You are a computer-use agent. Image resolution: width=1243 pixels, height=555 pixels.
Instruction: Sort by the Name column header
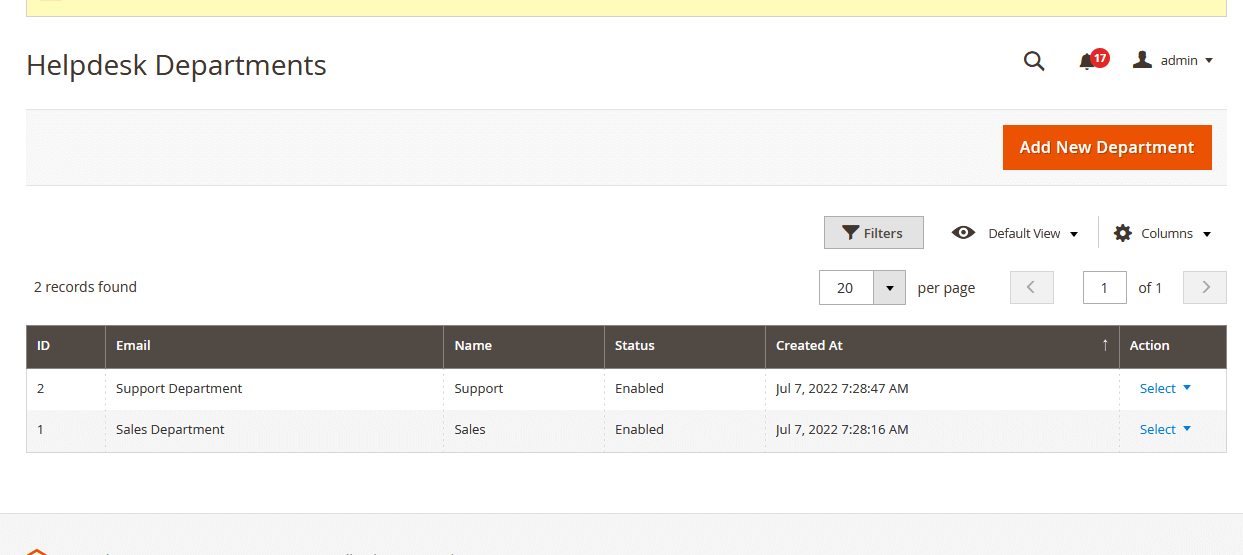coord(473,346)
